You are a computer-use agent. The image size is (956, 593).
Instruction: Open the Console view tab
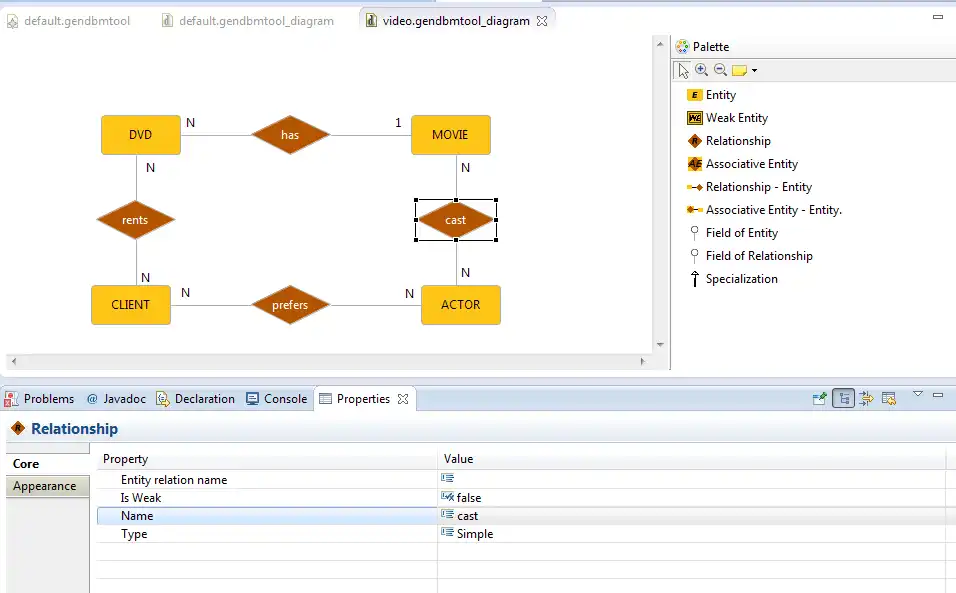coord(276,399)
